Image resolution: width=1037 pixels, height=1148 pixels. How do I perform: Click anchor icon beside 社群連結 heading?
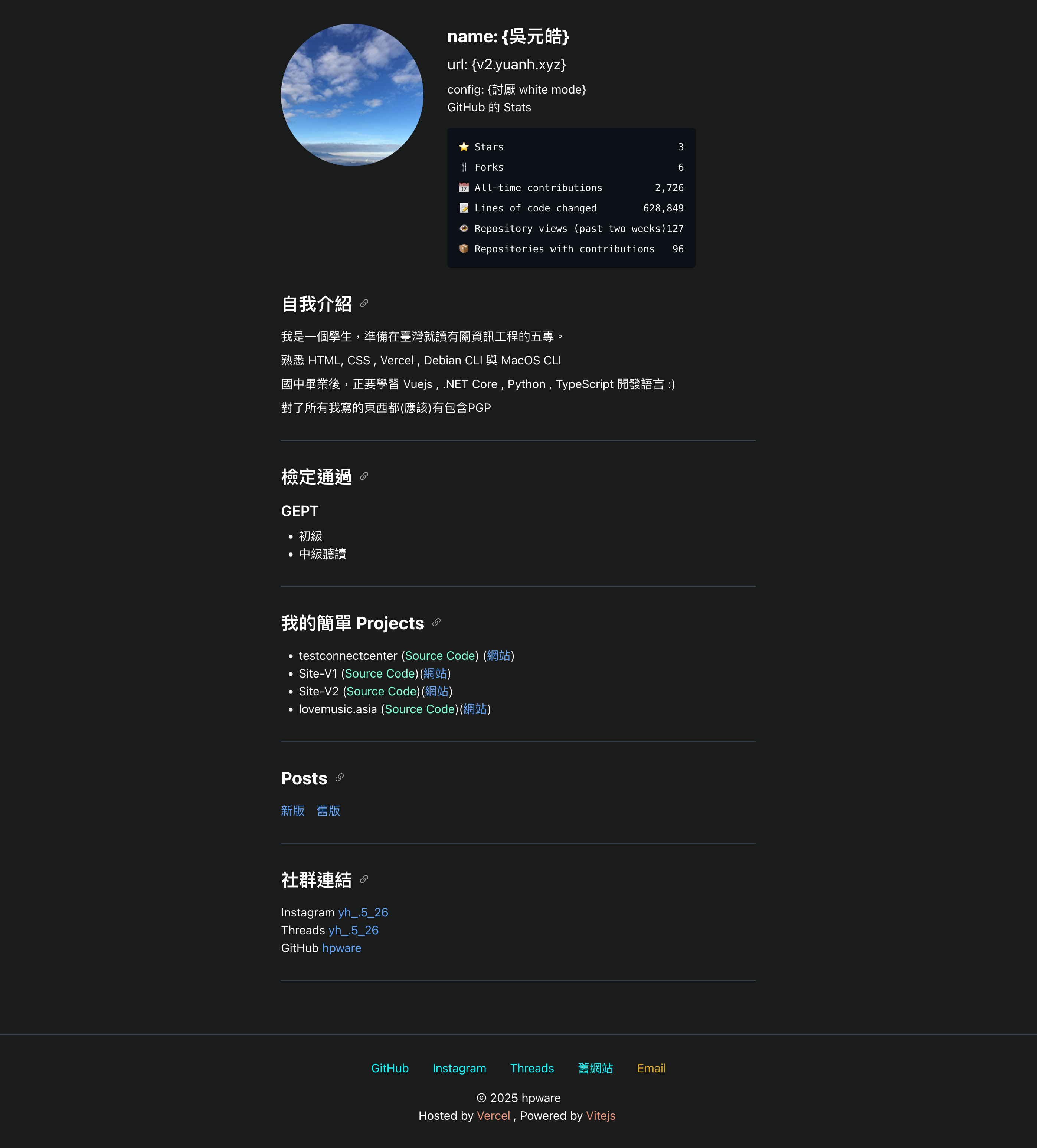pos(364,879)
